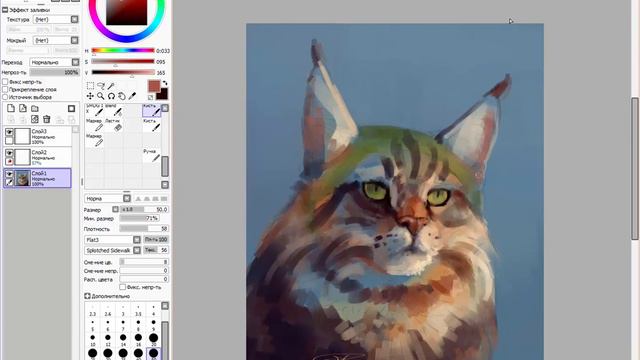Screen dimensions: 640x360
Task: Hide layer Слой1 with eye icon
Action: click(x=9, y=174)
